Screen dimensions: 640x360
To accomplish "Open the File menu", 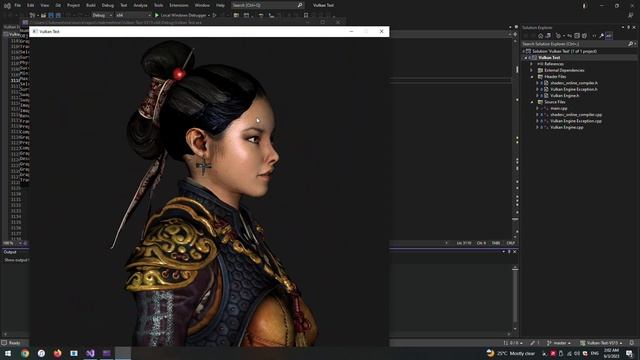I will pos(18,5).
